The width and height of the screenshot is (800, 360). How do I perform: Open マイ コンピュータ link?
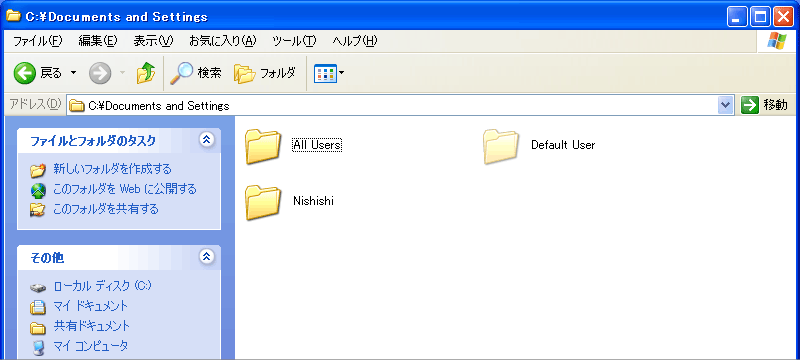[x=90, y=346]
